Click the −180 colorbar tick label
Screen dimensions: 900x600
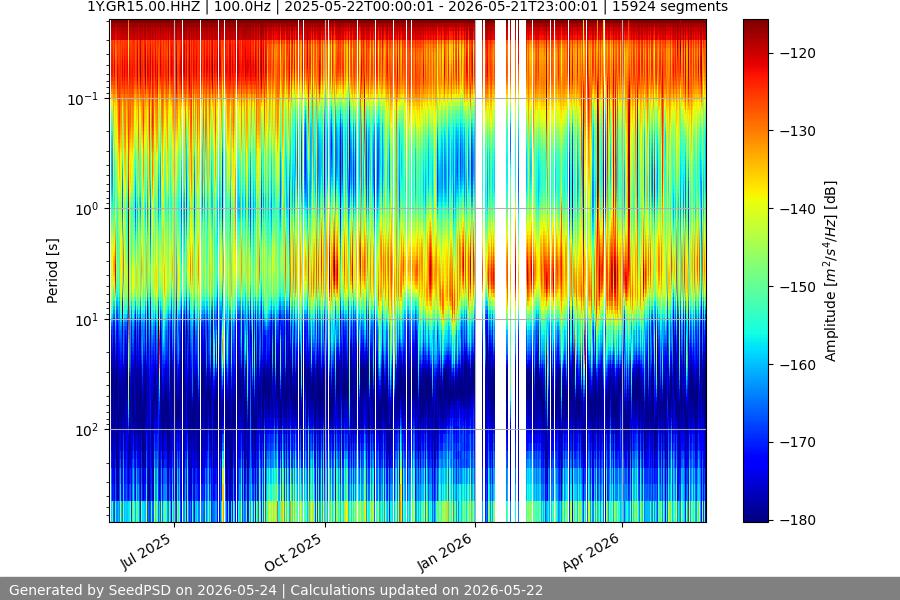pos(798,520)
